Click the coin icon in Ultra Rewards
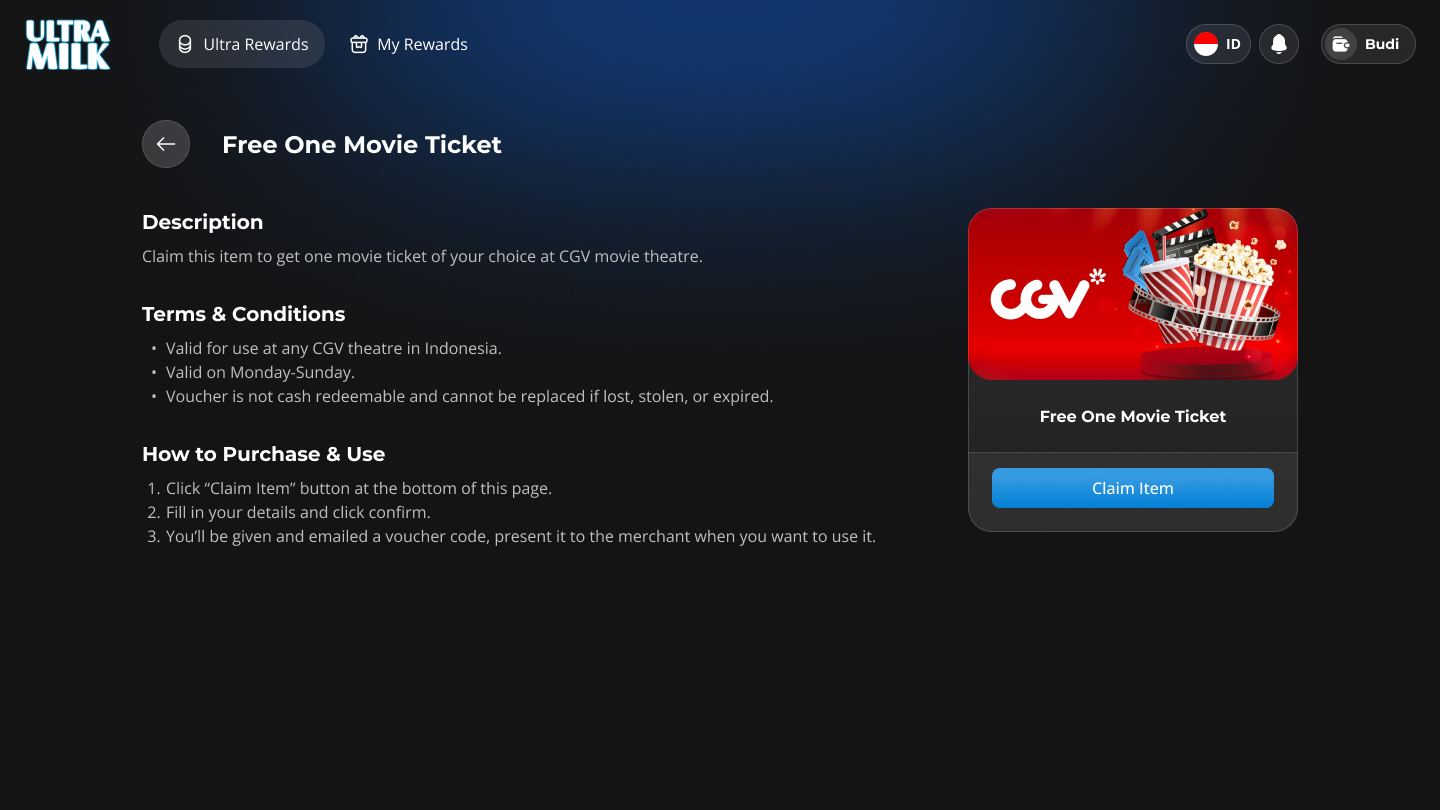The image size is (1440, 810). [x=185, y=44]
